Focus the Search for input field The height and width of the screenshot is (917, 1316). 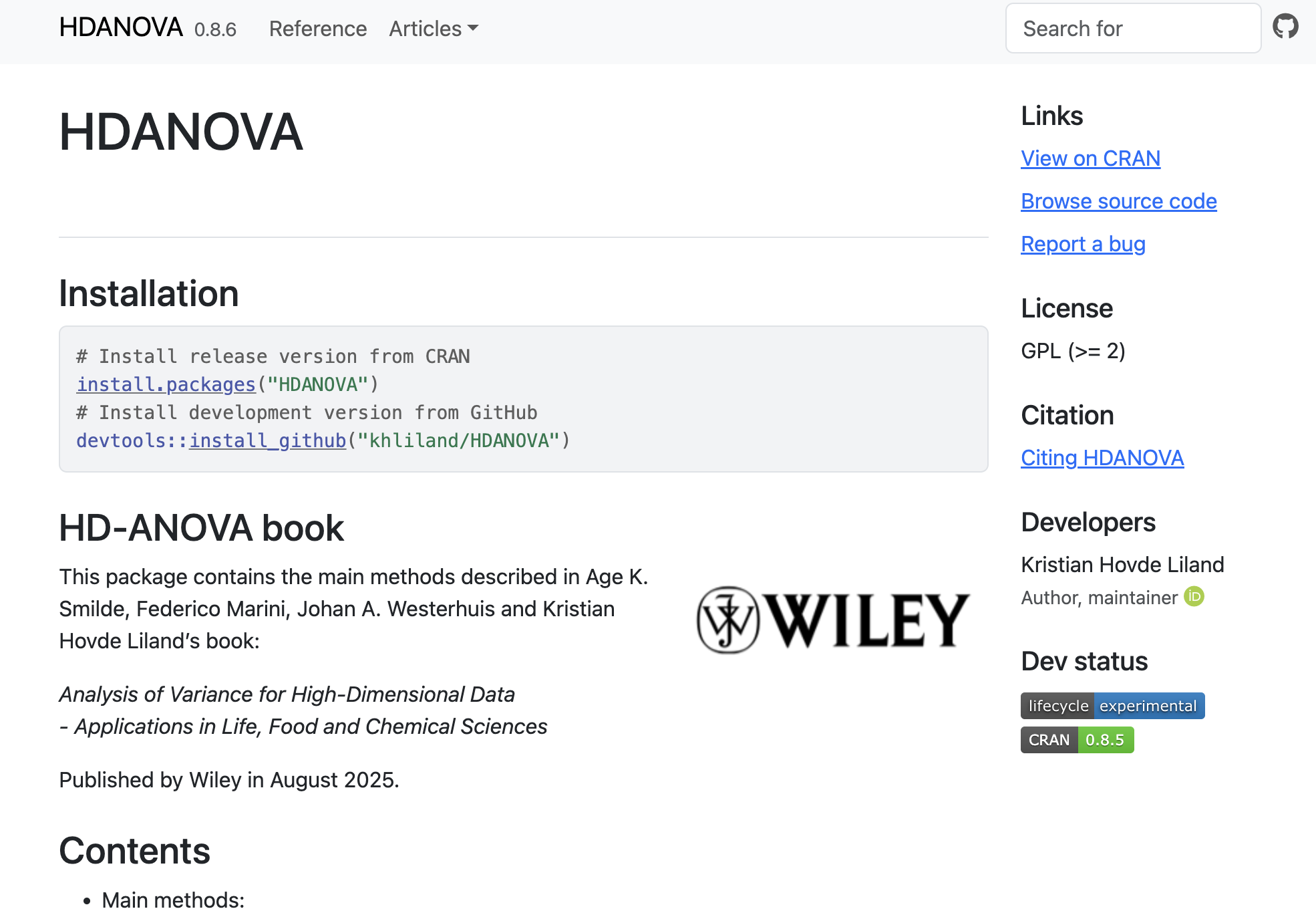pyautogui.click(x=1133, y=28)
